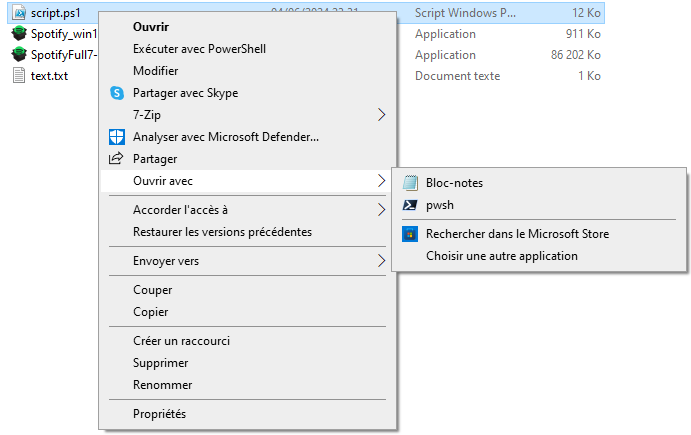Click the Skype icon in context menu

click(116, 93)
